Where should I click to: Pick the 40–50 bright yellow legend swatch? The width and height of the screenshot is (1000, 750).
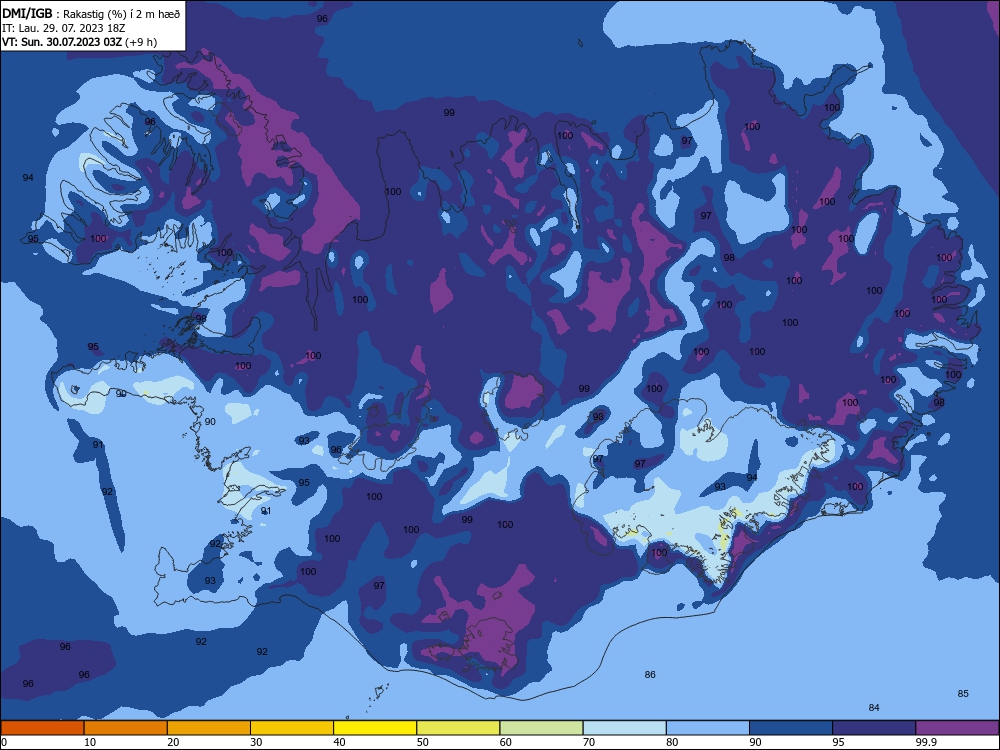(375, 728)
